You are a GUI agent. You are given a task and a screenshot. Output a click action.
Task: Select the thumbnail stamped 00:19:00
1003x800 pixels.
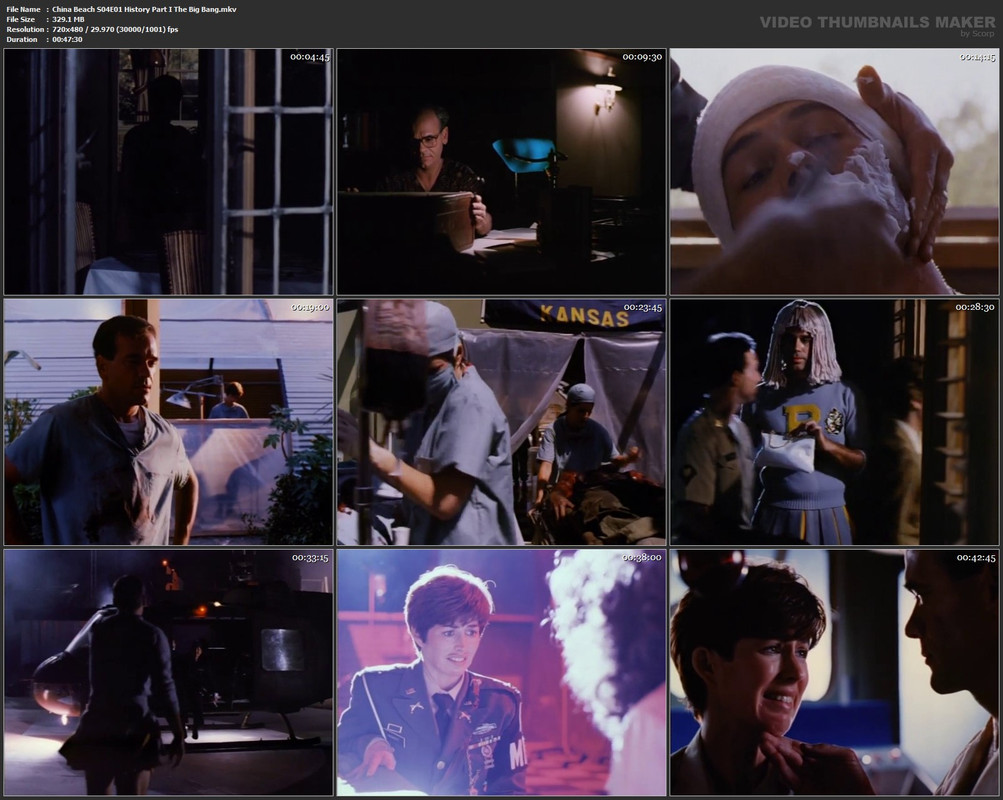(x=168, y=422)
